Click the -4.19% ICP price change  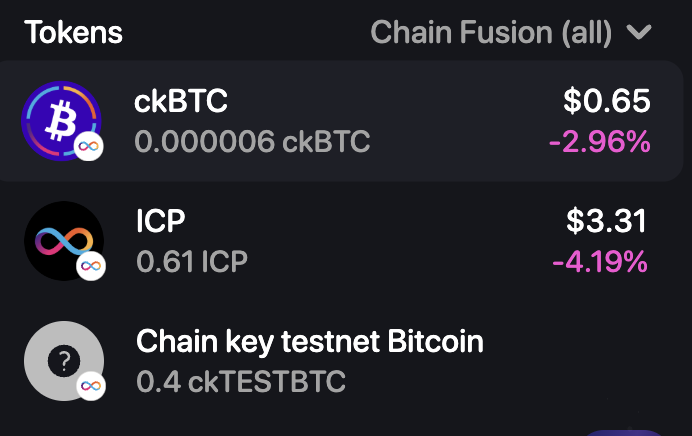tap(599, 262)
